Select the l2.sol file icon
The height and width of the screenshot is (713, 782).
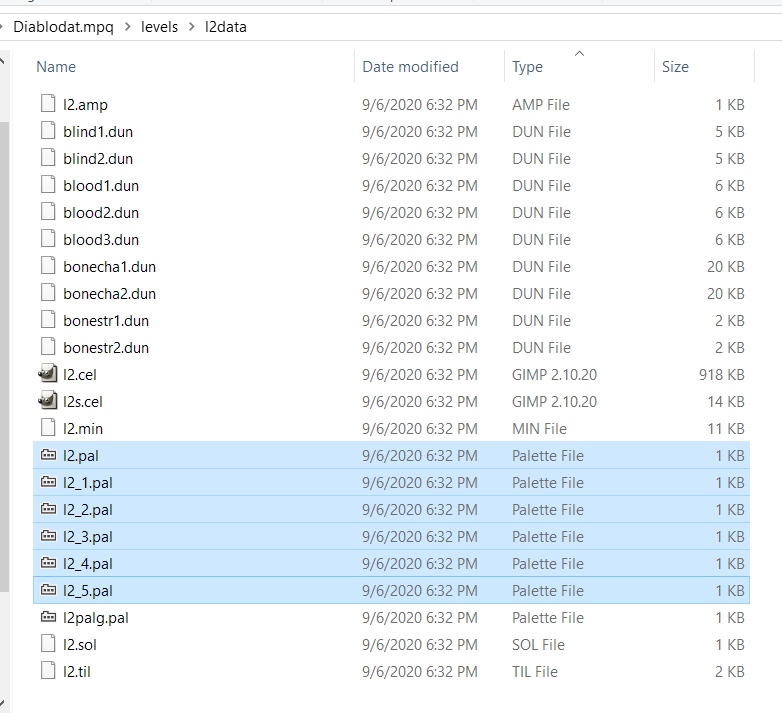pos(48,643)
